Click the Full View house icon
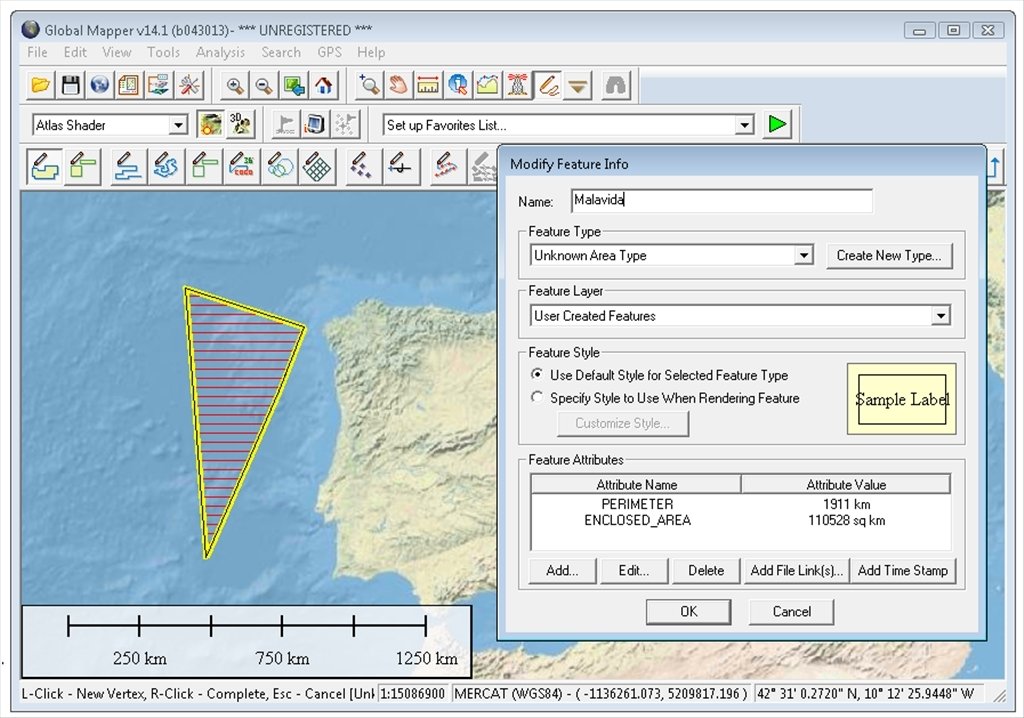Viewport: 1024px width, 718px height. pyautogui.click(x=323, y=85)
